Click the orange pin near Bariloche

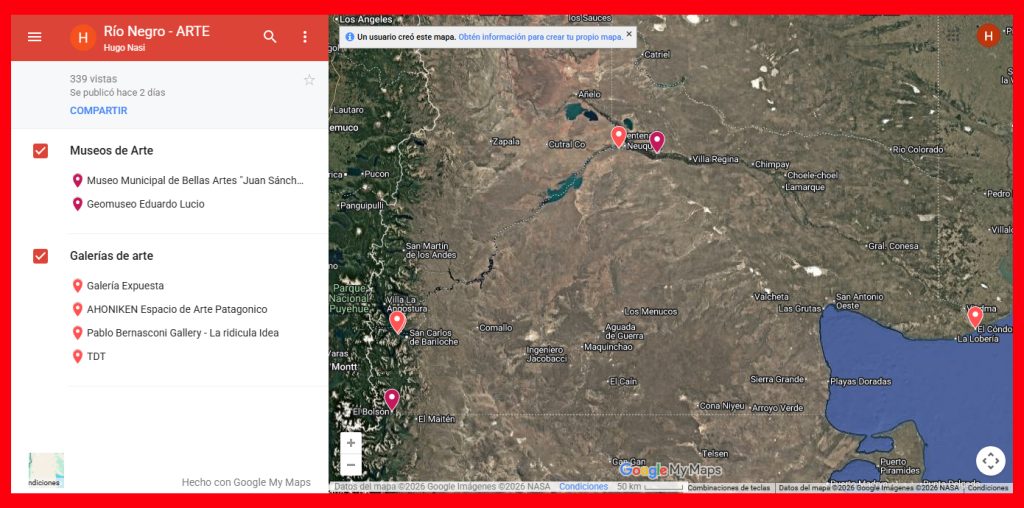(x=397, y=321)
